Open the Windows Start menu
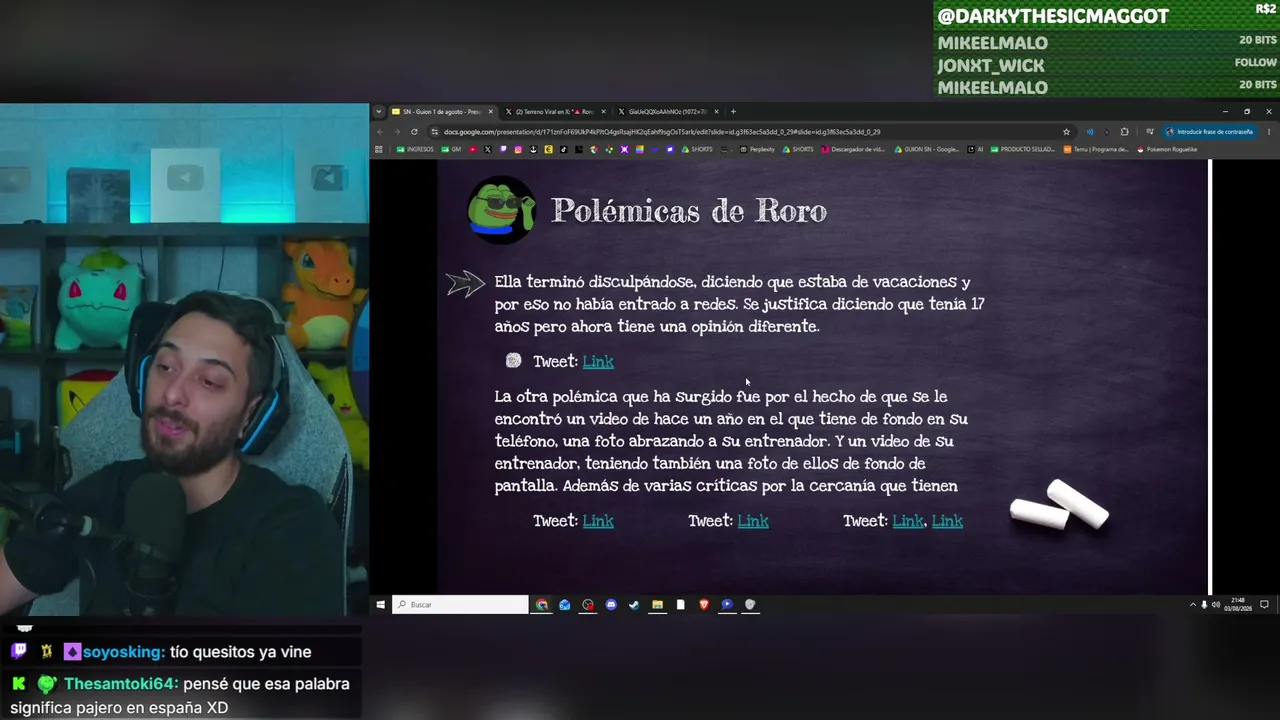 [380, 605]
